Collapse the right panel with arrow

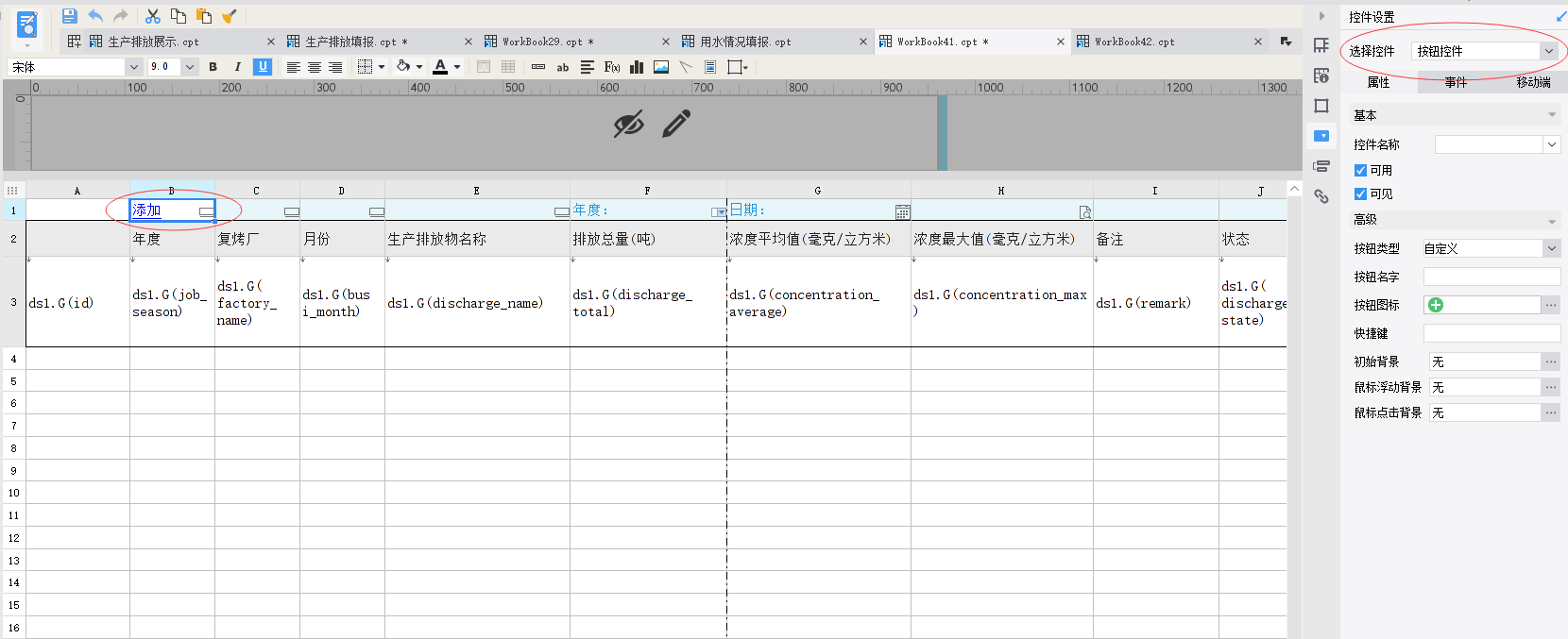click(1321, 16)
